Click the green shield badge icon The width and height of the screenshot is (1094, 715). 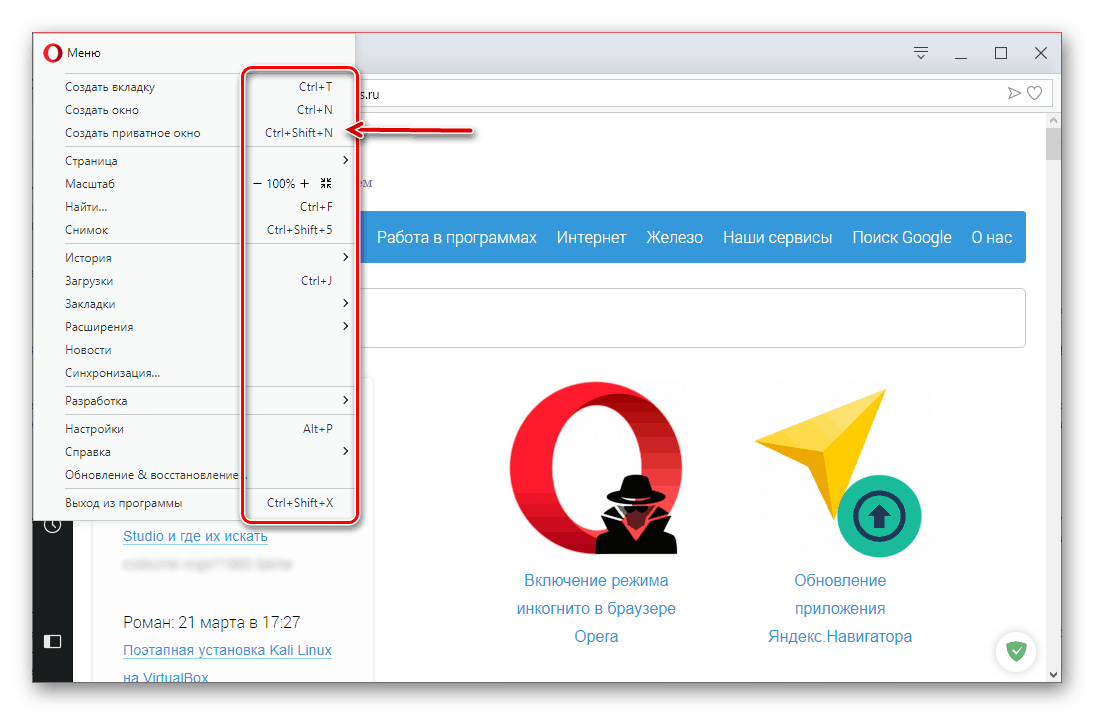point(1016,652)
